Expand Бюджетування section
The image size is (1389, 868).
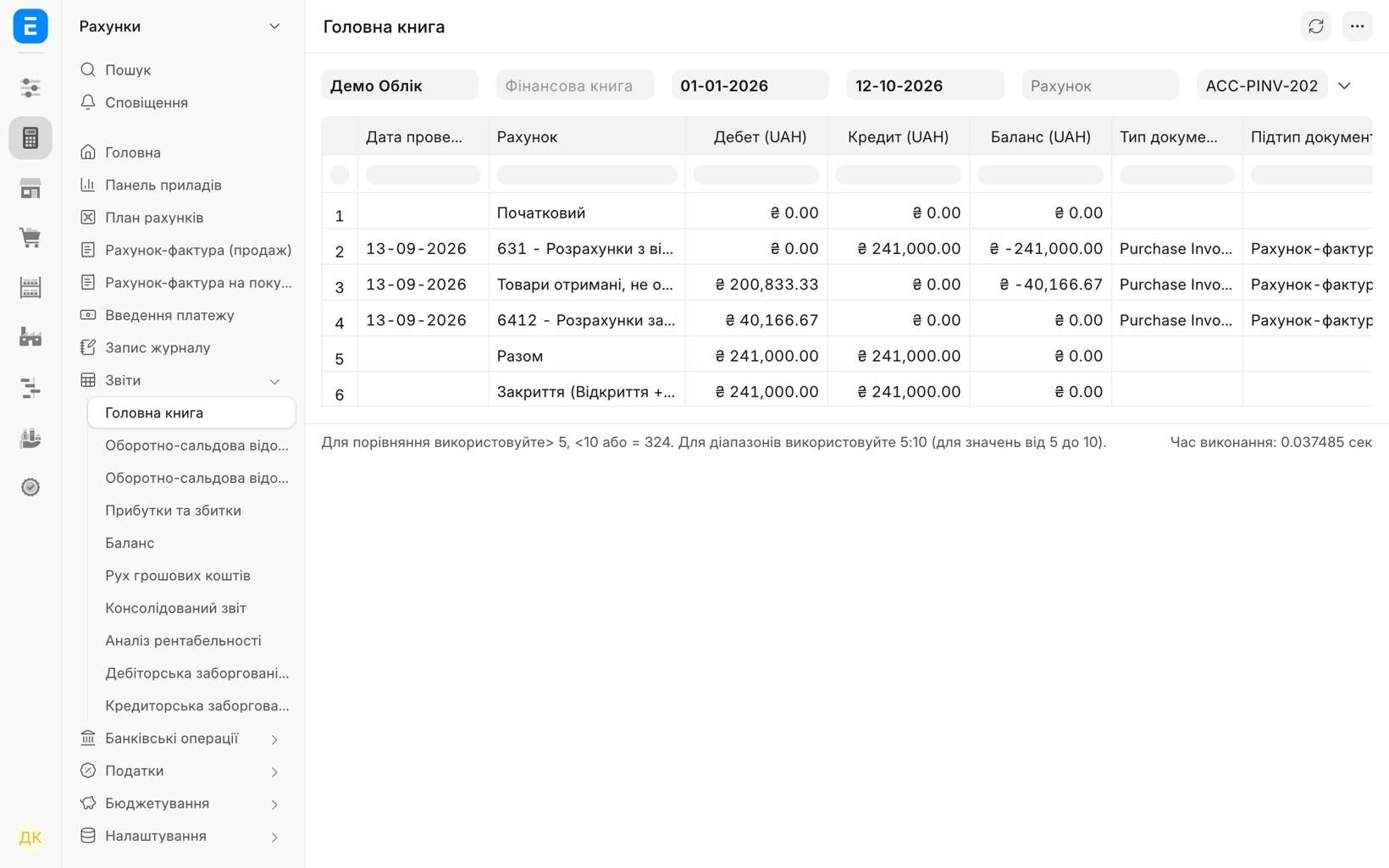(274, 804)
